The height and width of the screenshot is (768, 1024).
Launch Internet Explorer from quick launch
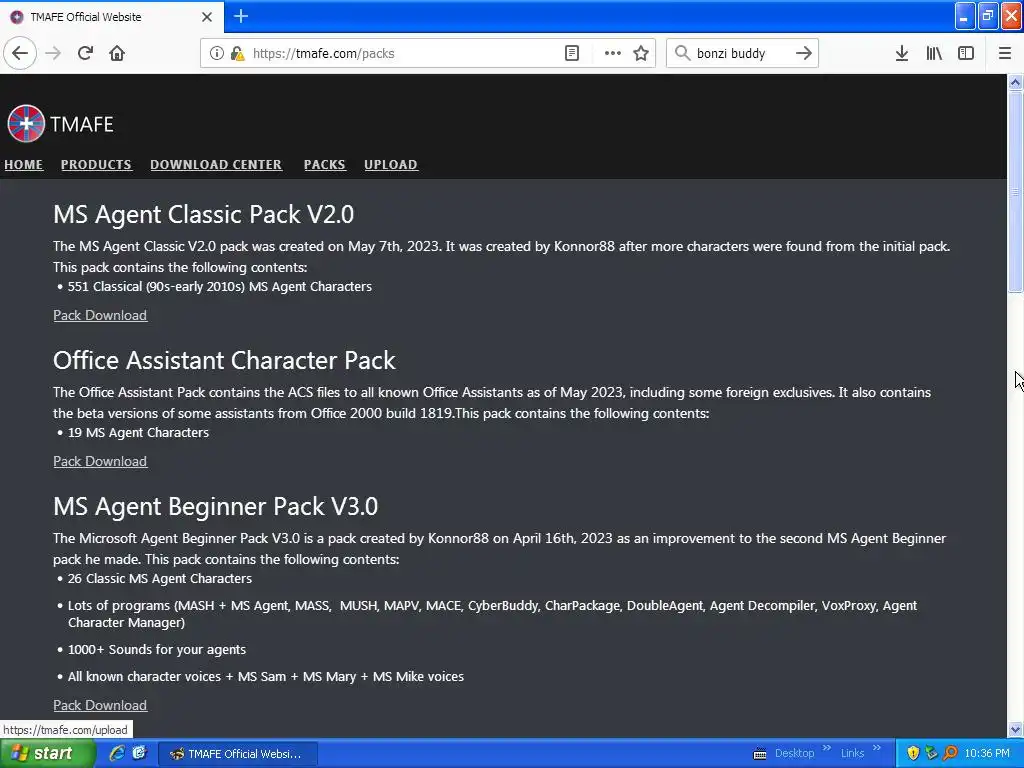coord(117,753)
